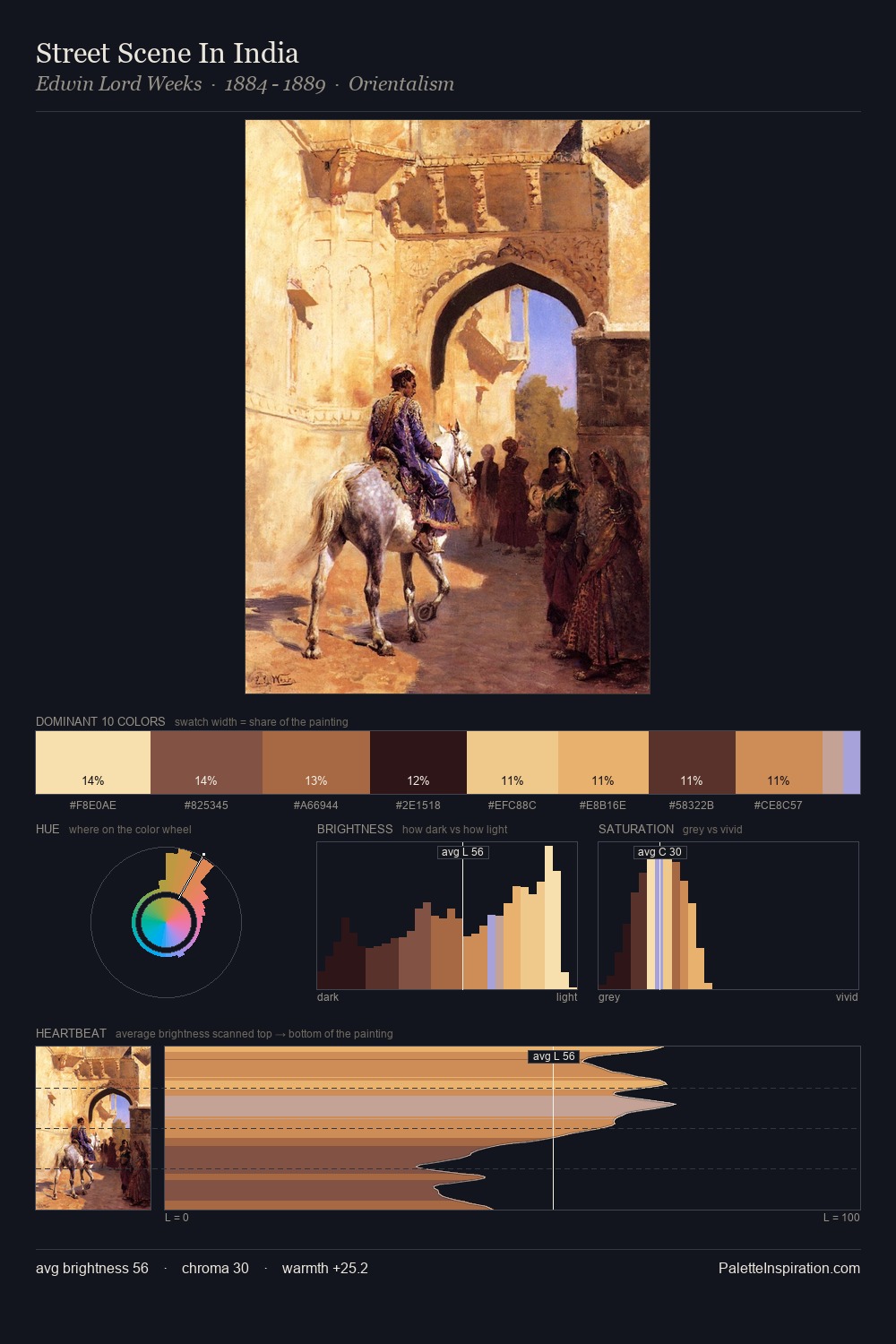Click the hex code text '#EFC88C'
Viewport: 896px width, 1344px height.
pos(513,805)
